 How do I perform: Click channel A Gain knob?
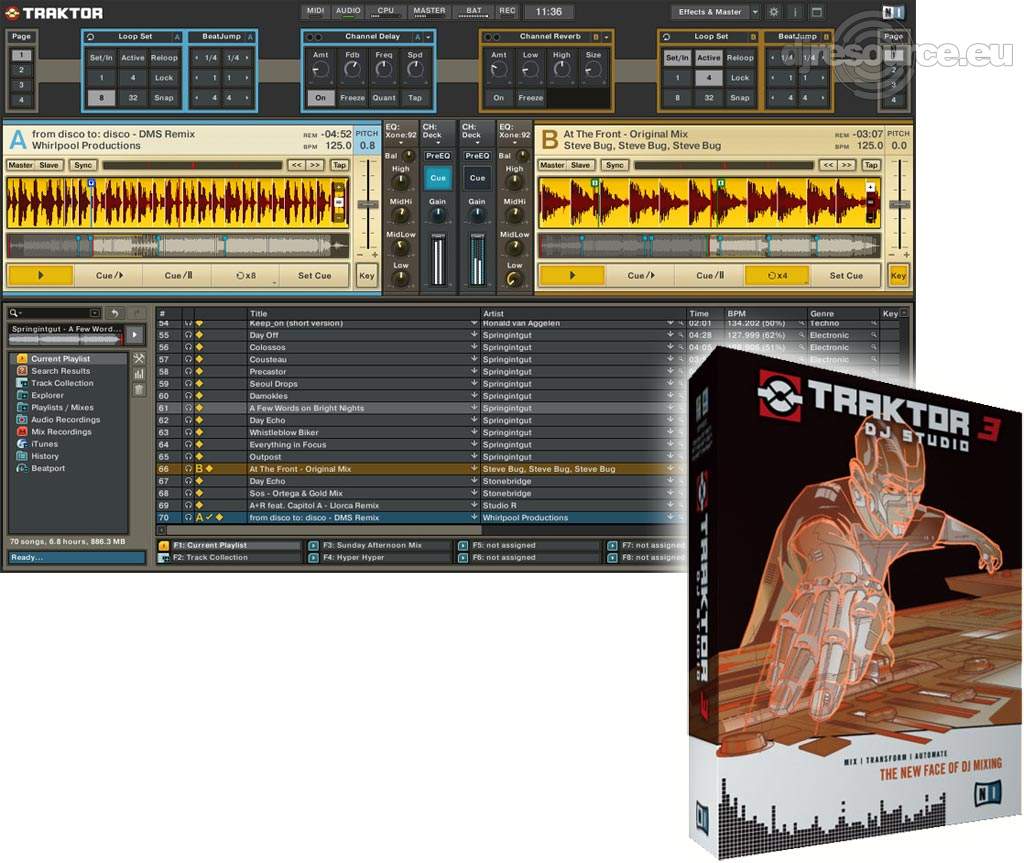(438, 214)
